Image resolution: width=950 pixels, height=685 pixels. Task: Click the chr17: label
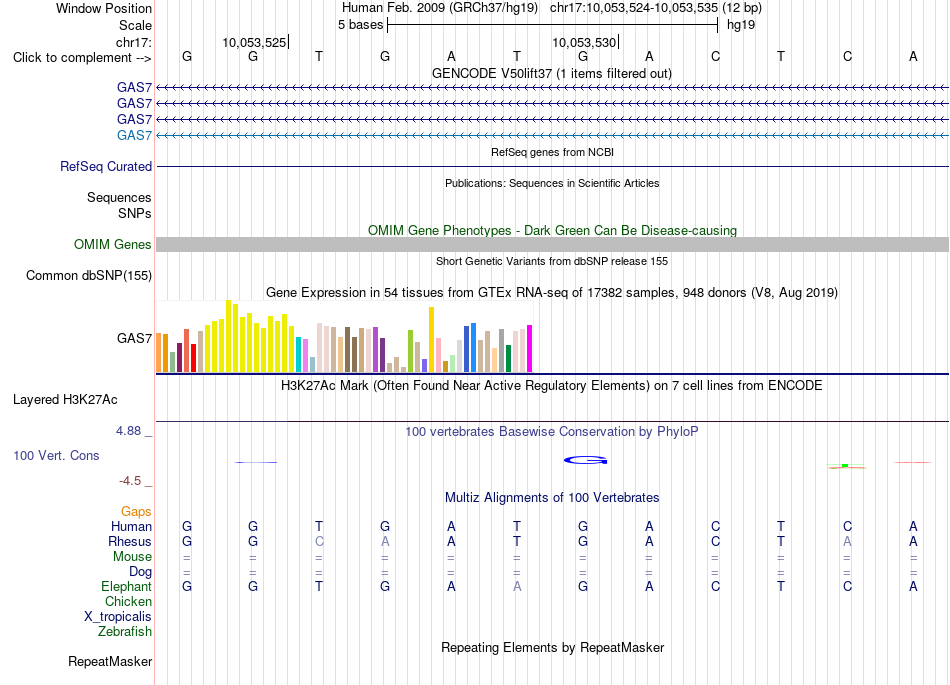click(x=134, y=42)
